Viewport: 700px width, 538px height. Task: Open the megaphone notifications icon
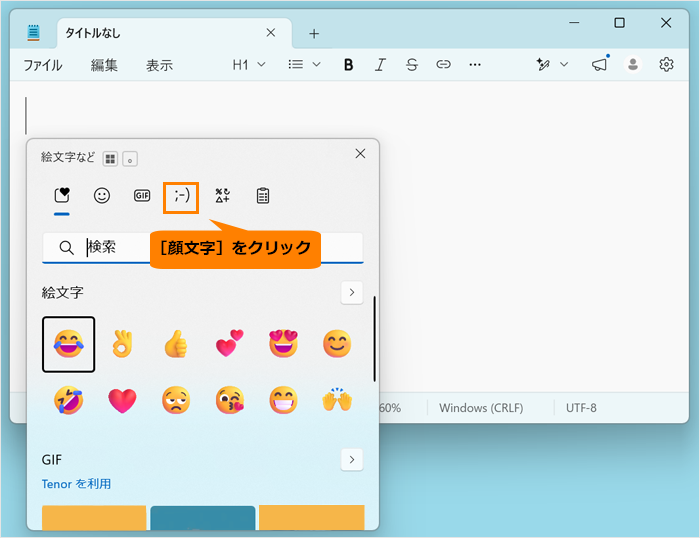(x=600, y=64)
